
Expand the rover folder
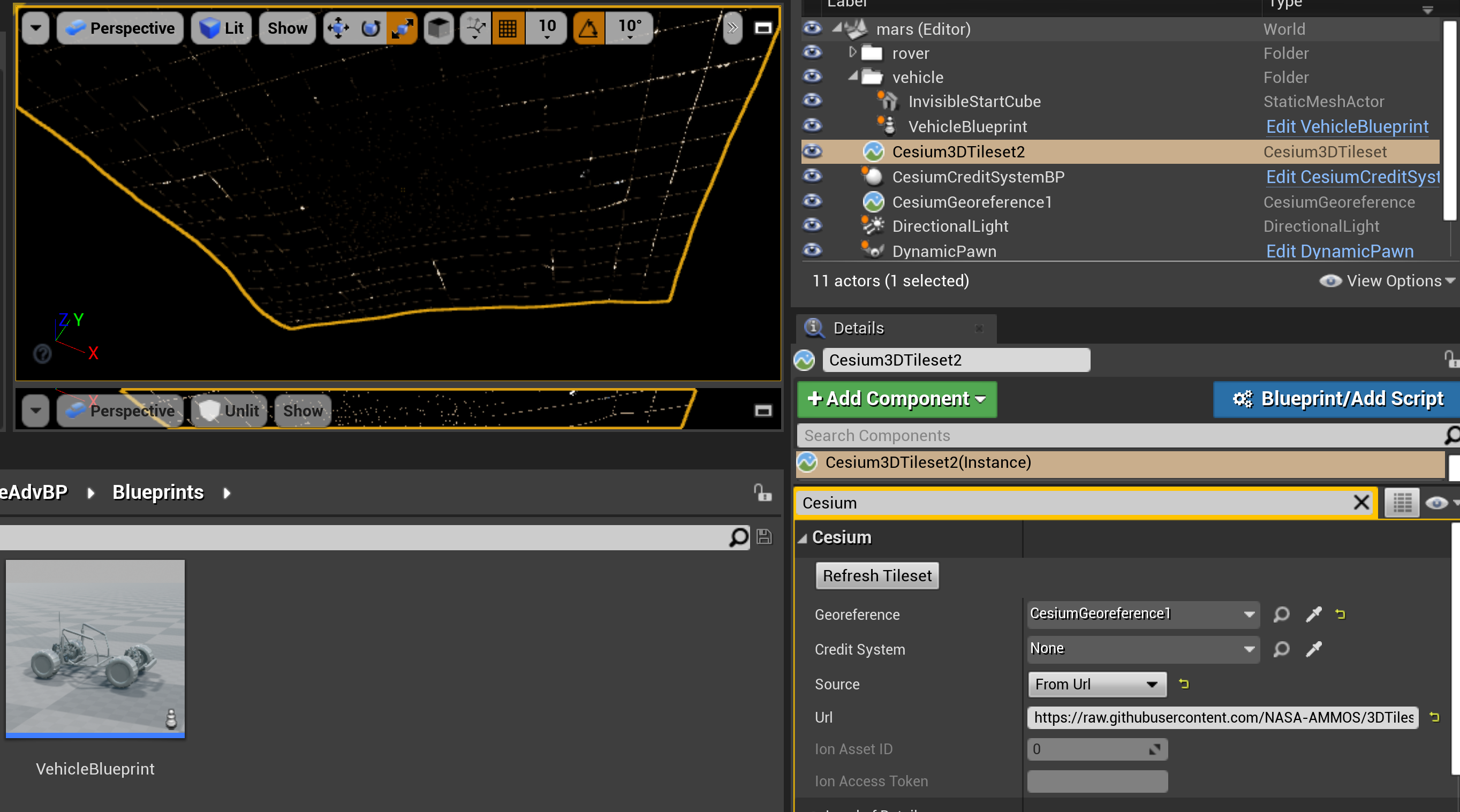(852, 52)
